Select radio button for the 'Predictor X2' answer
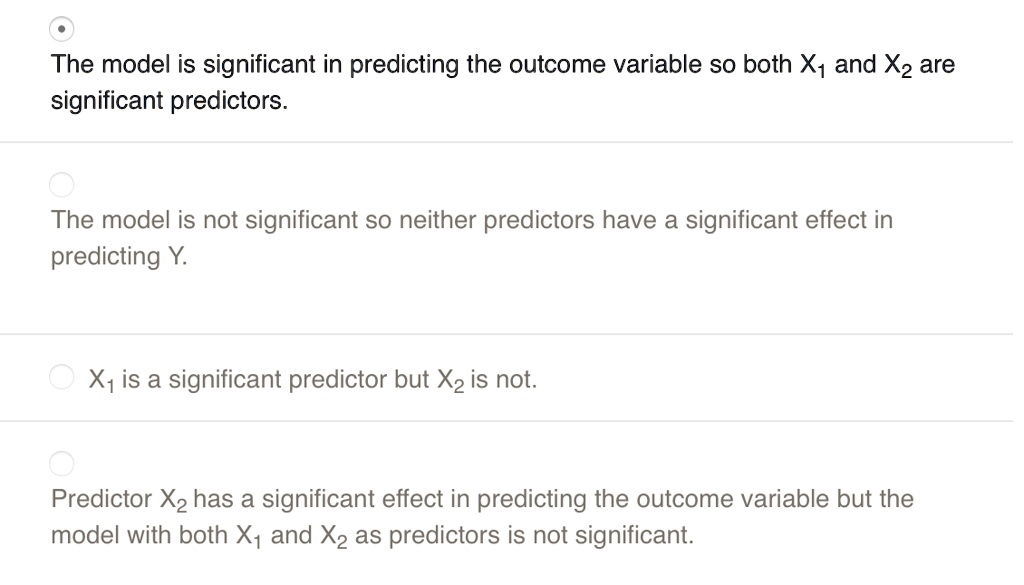1024x585 pixels. point(62,464)
